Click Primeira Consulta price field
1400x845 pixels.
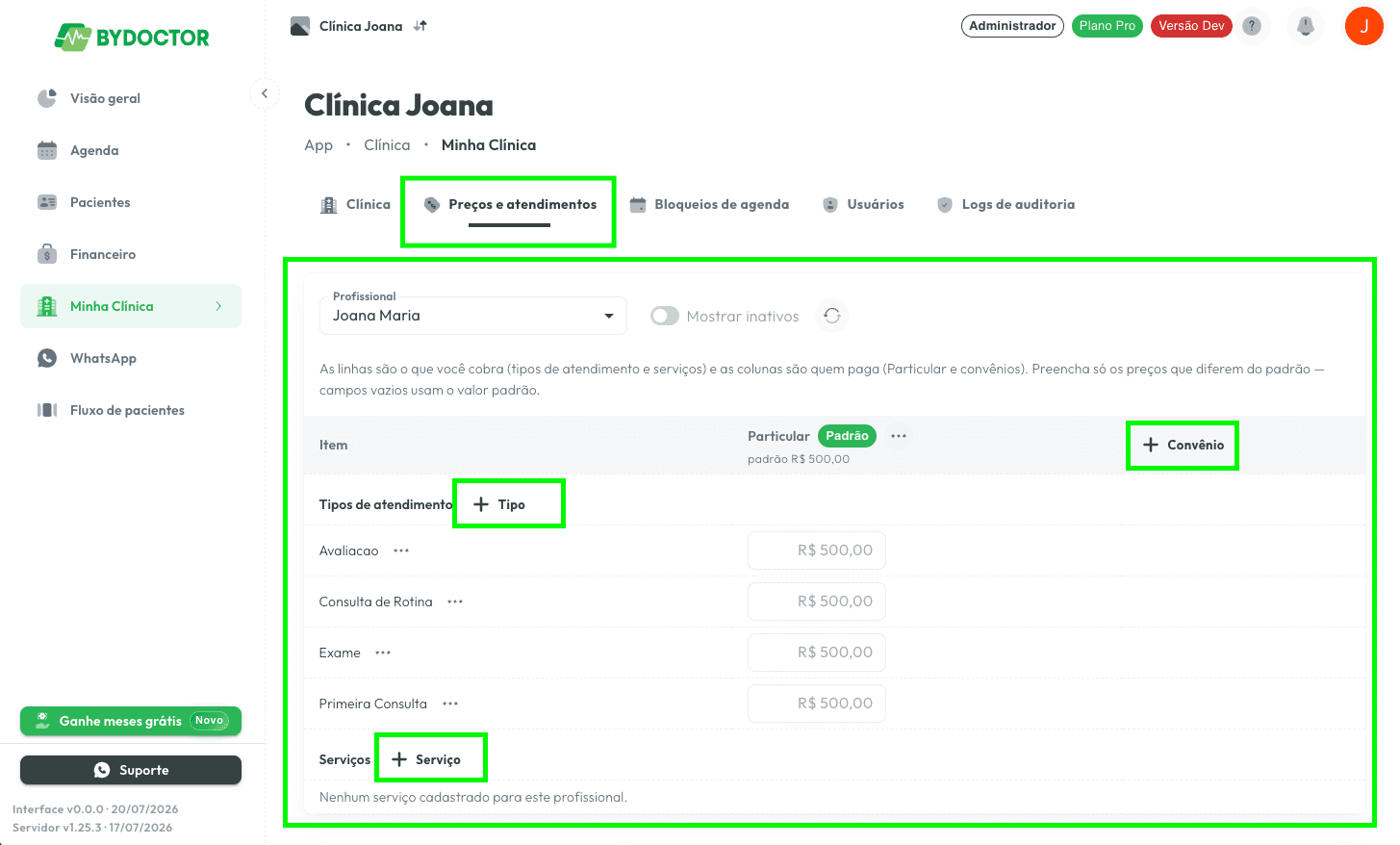pos(817,704)
